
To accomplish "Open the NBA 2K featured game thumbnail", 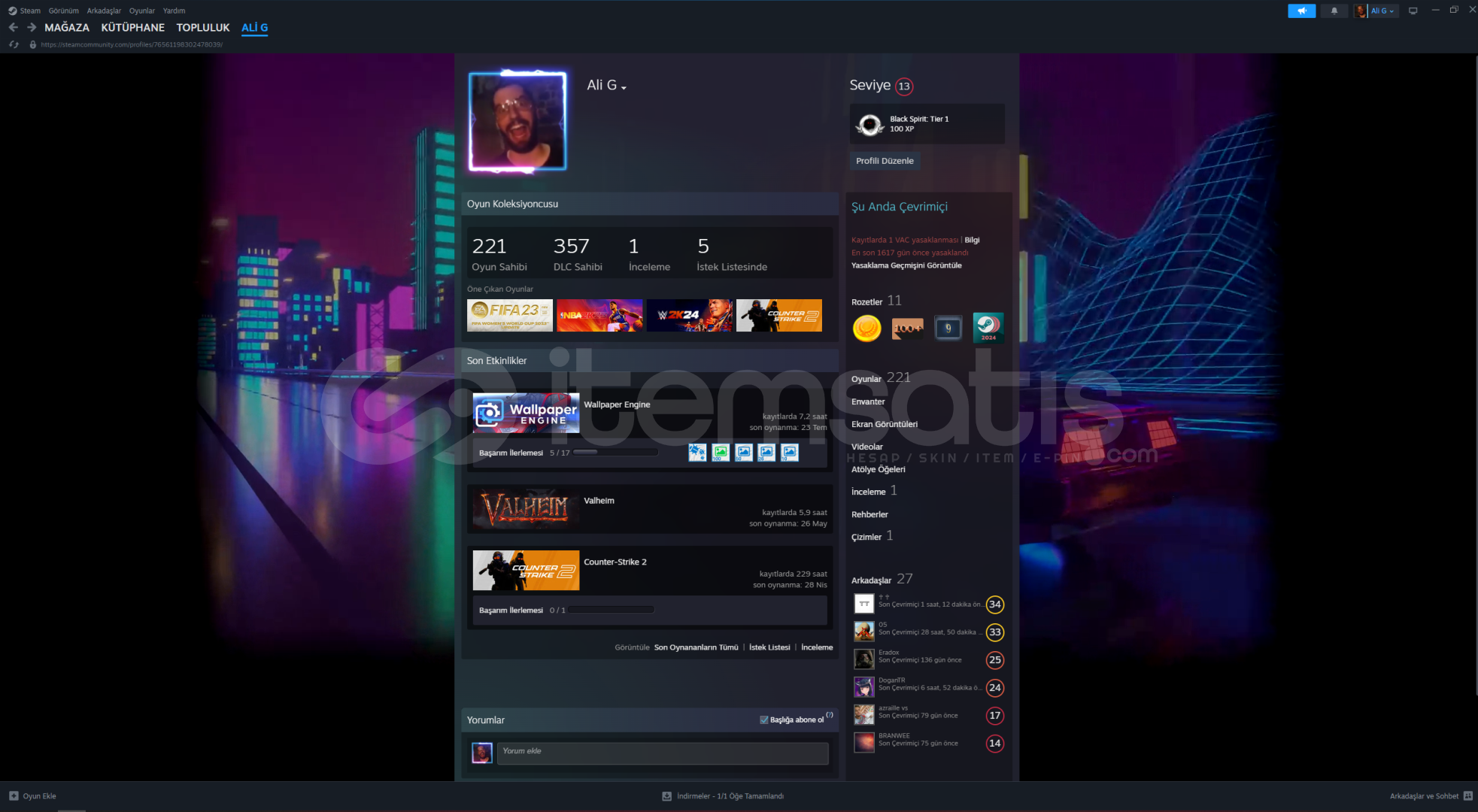I will (x=599, y=315).
